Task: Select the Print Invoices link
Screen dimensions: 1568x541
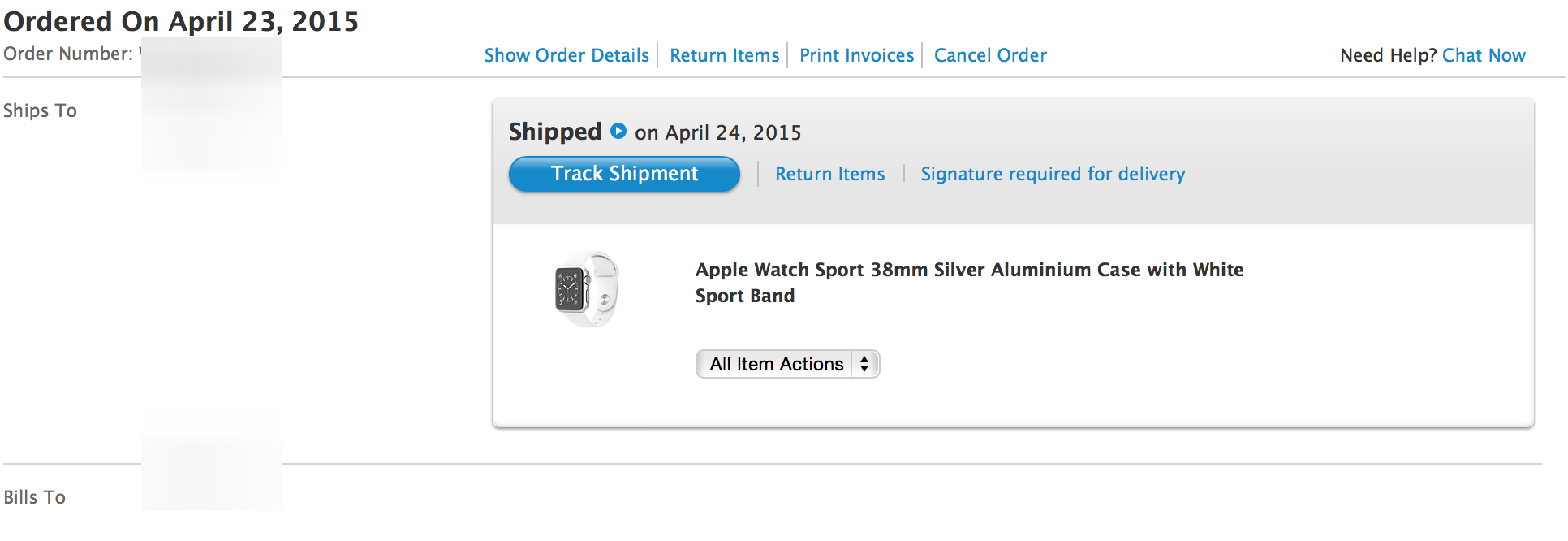Action: [x=856, y=55]
